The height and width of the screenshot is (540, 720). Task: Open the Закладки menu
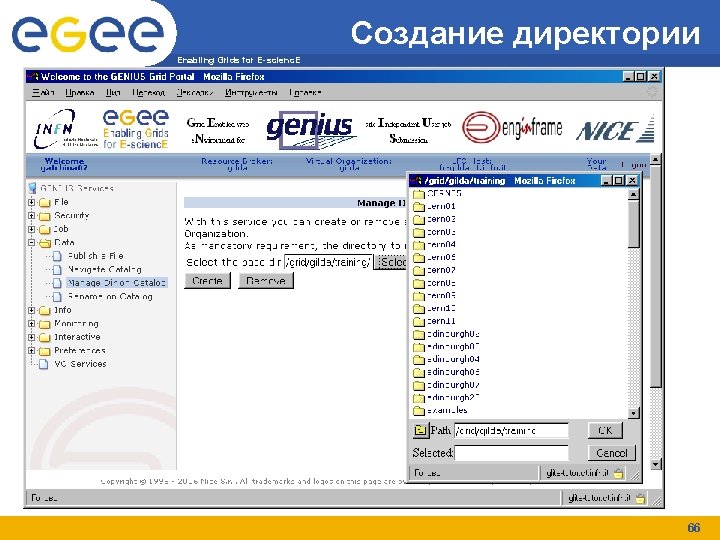click(195, 93)
